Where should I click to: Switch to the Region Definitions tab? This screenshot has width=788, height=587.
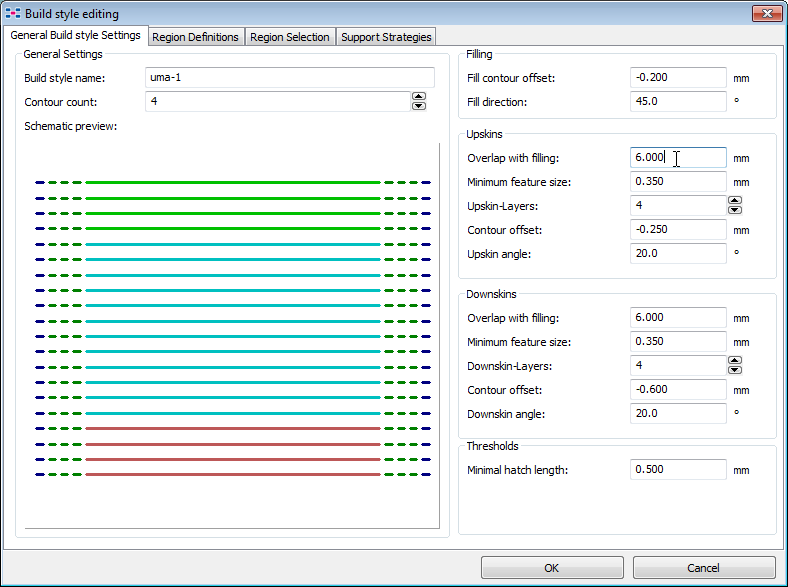click(x=195, y=37)
